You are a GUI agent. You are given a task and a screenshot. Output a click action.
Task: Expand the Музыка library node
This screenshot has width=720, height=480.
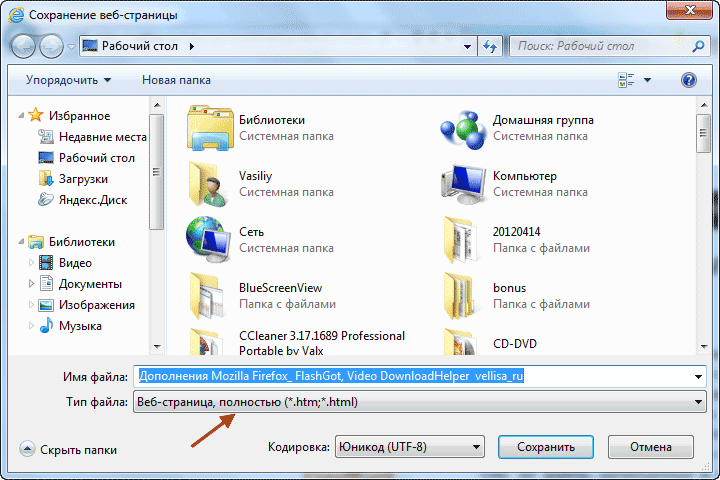point(31,326)
